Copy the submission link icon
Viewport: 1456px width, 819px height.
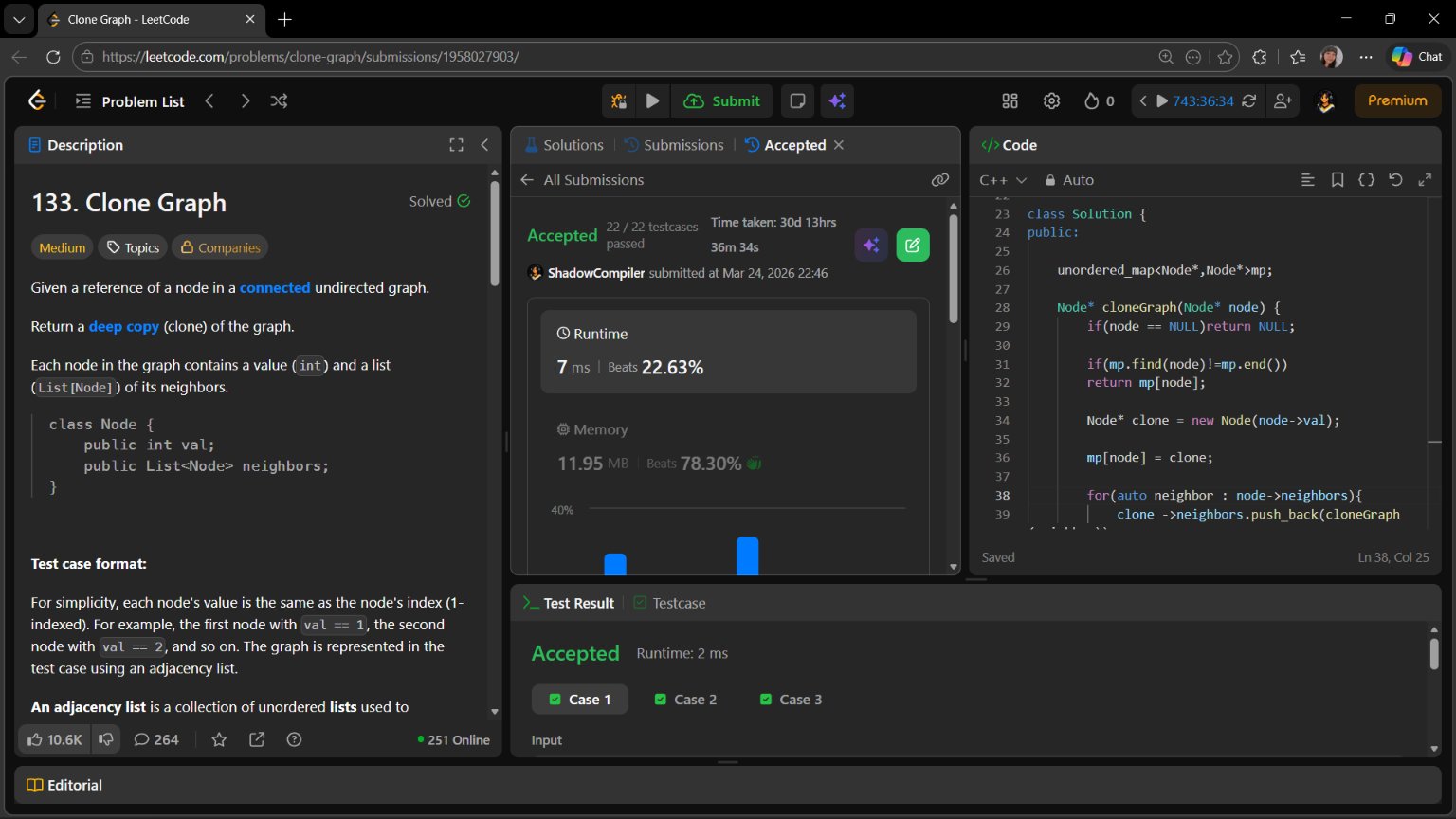tap(939, 180)
